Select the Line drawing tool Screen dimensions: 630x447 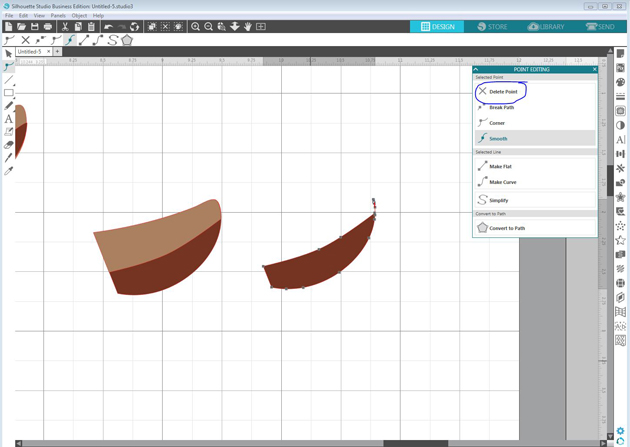[8, 80]
